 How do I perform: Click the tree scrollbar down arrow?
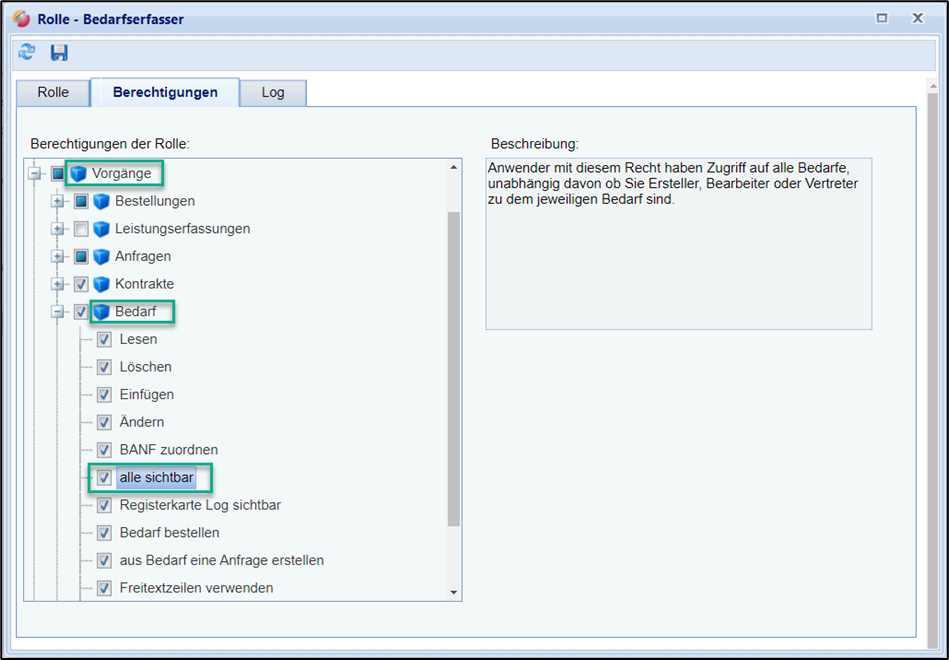(x=454, y=592)
